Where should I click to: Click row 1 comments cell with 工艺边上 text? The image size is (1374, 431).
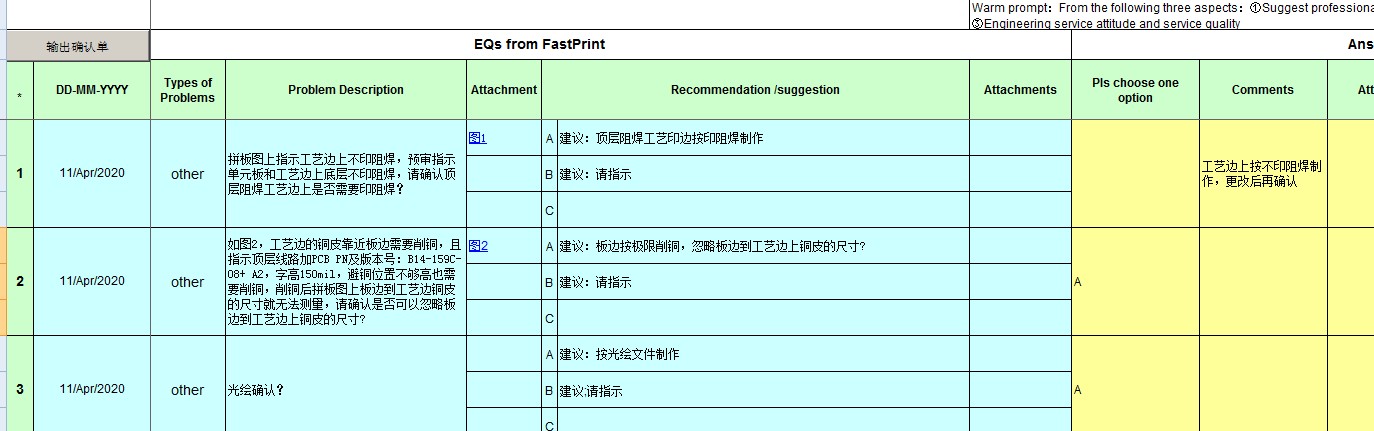[1263, 174]
